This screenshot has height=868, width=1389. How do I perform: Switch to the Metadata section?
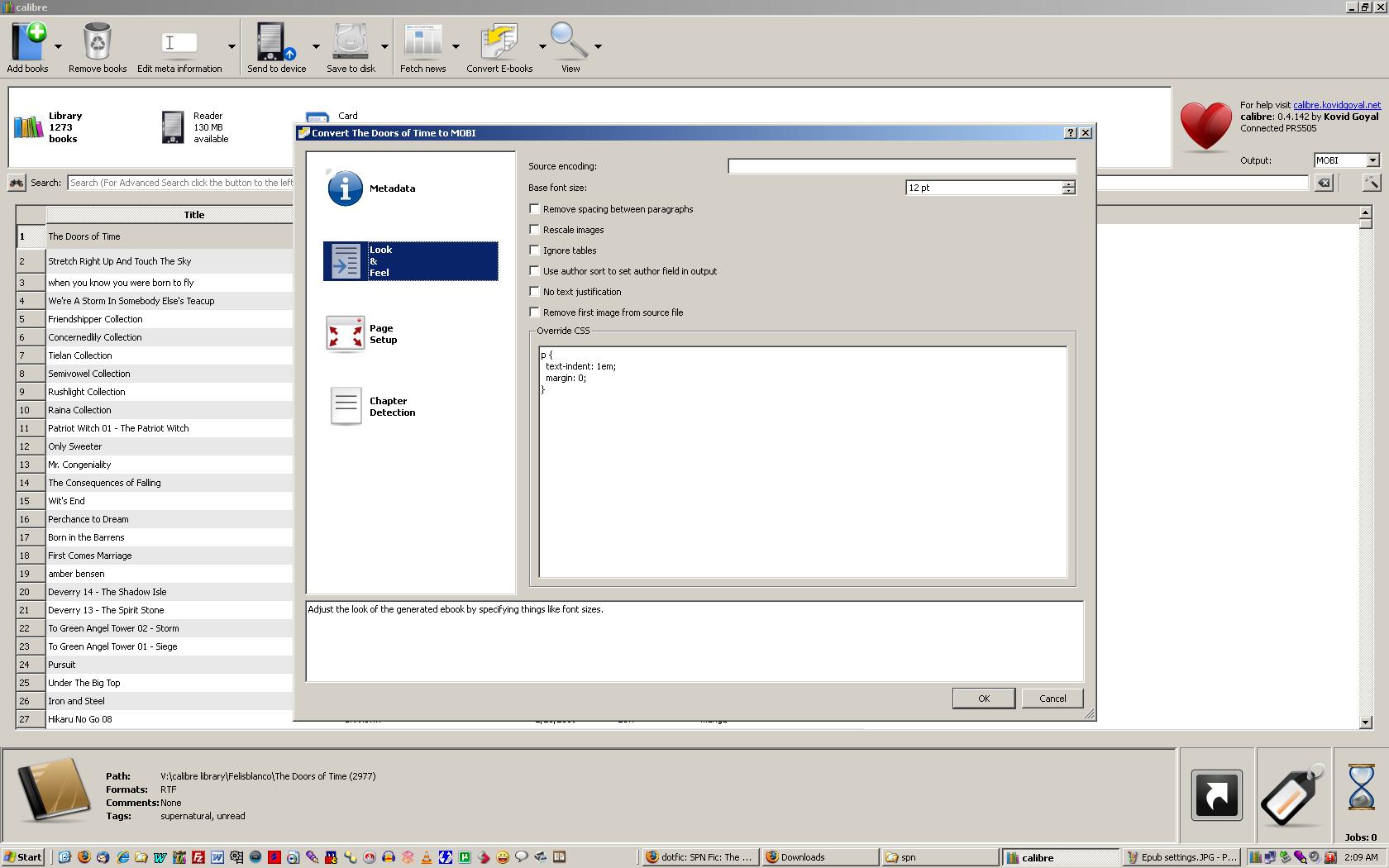pos(411,188)
